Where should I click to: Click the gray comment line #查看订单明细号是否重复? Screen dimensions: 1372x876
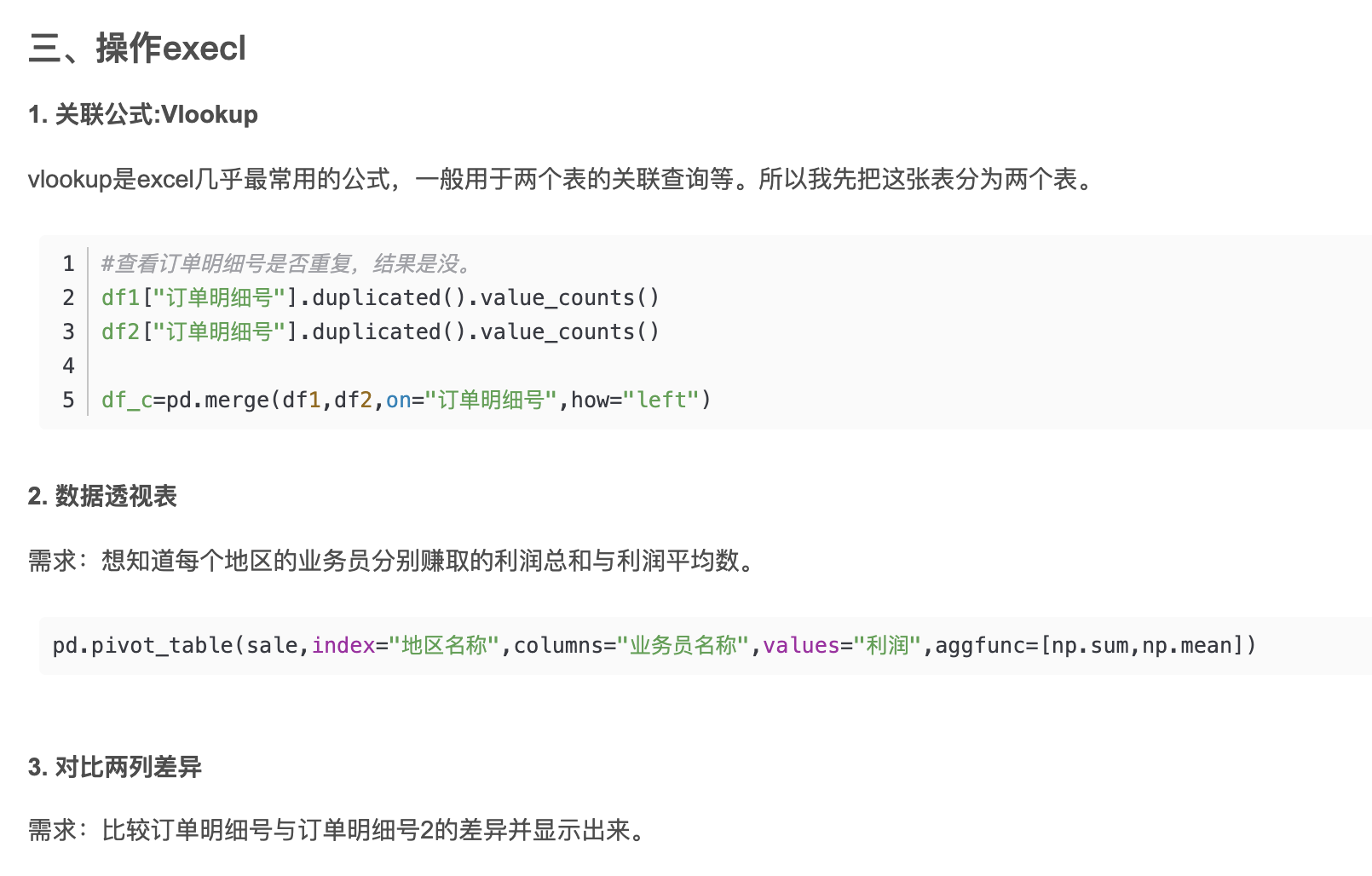point(285,263)
